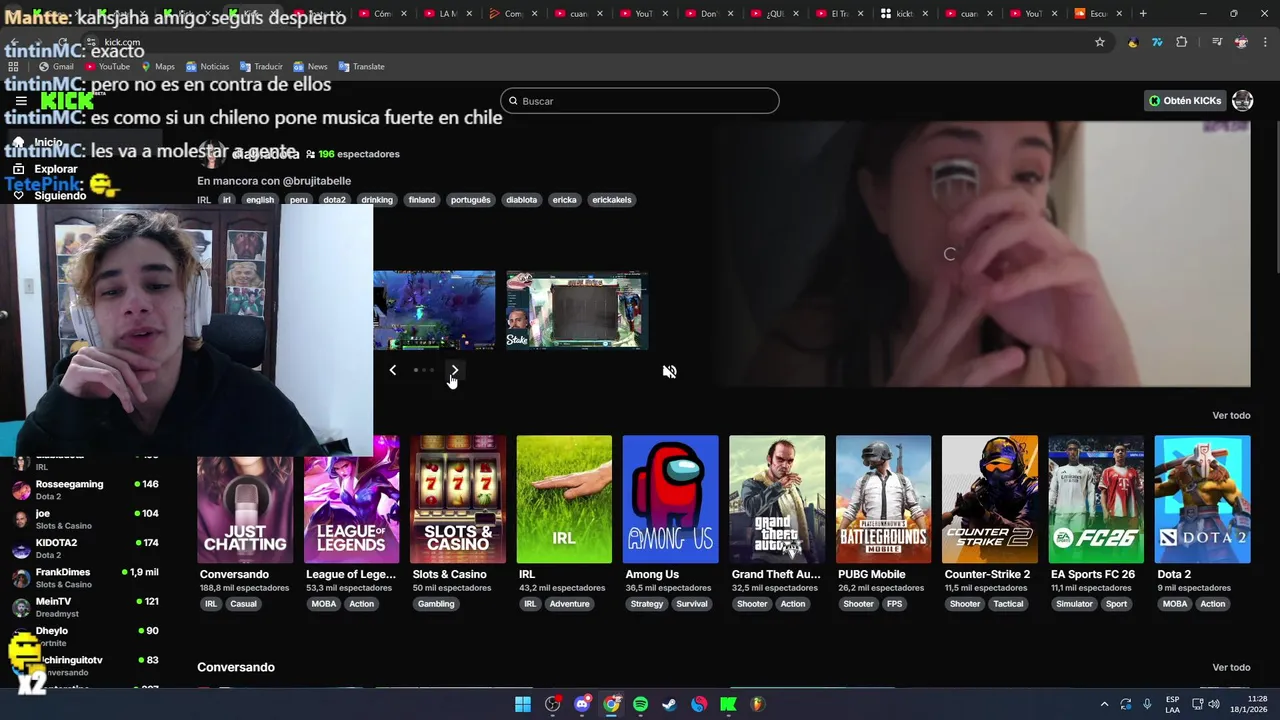This screenshot has width=1280, height=720.
Task: Open the Among Us category card
Action: click(x=670, y=499)
